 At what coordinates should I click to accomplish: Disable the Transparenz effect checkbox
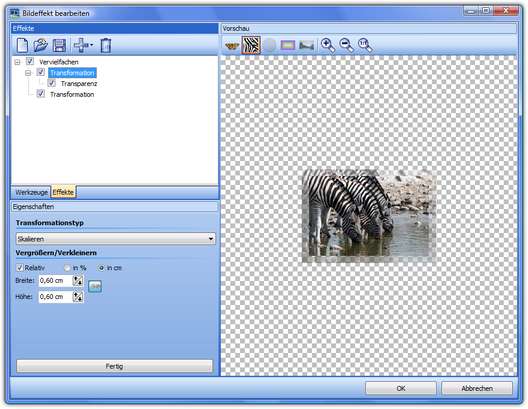point(52,83)
